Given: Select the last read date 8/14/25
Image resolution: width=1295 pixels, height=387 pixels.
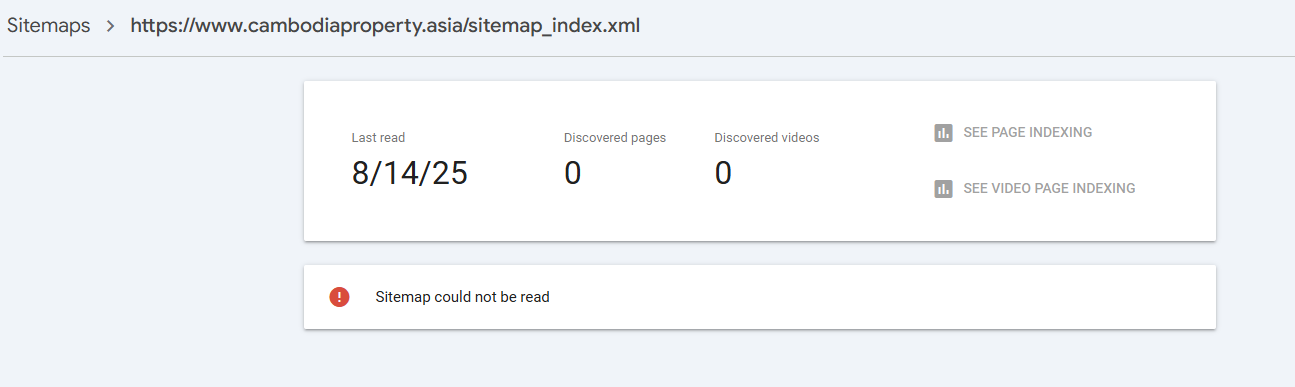Looking at the screenshot, I should point(410,174).
